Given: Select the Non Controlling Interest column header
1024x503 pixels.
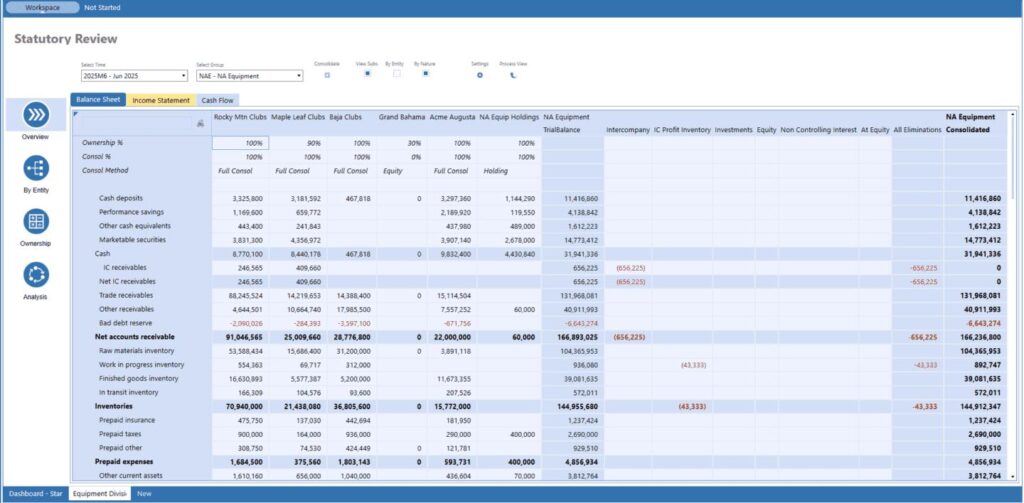Looking at the screenshot, I should tap(818, 130).
